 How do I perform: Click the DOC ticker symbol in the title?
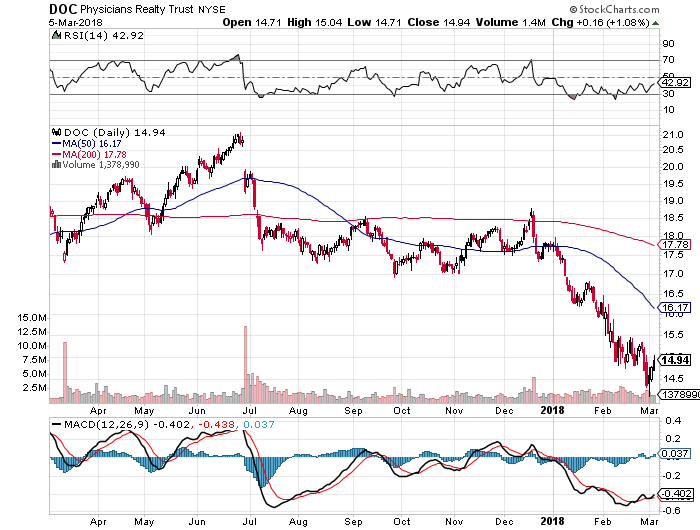63,9
